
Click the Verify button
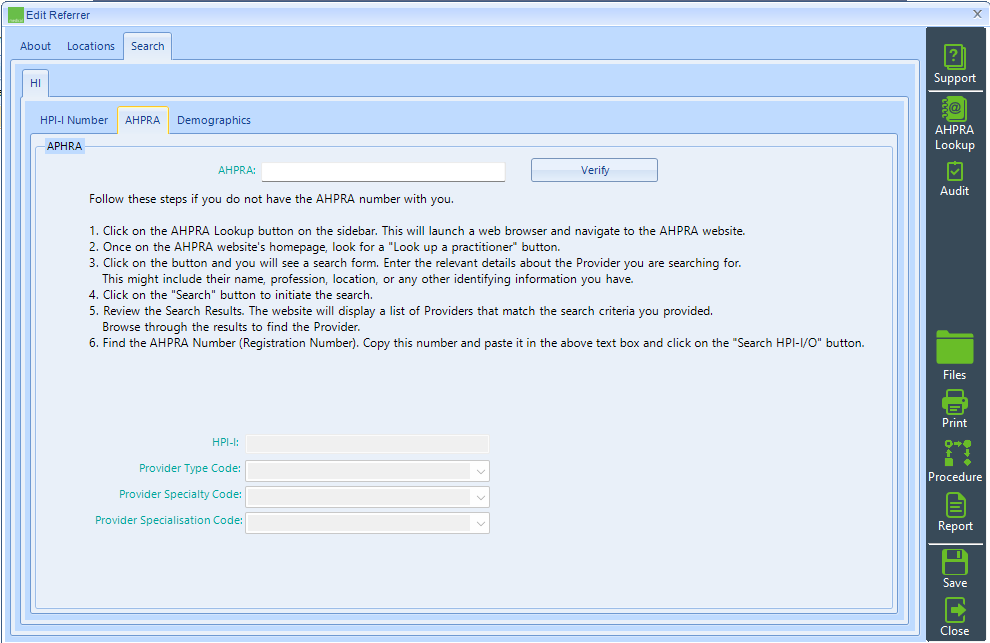594,170
